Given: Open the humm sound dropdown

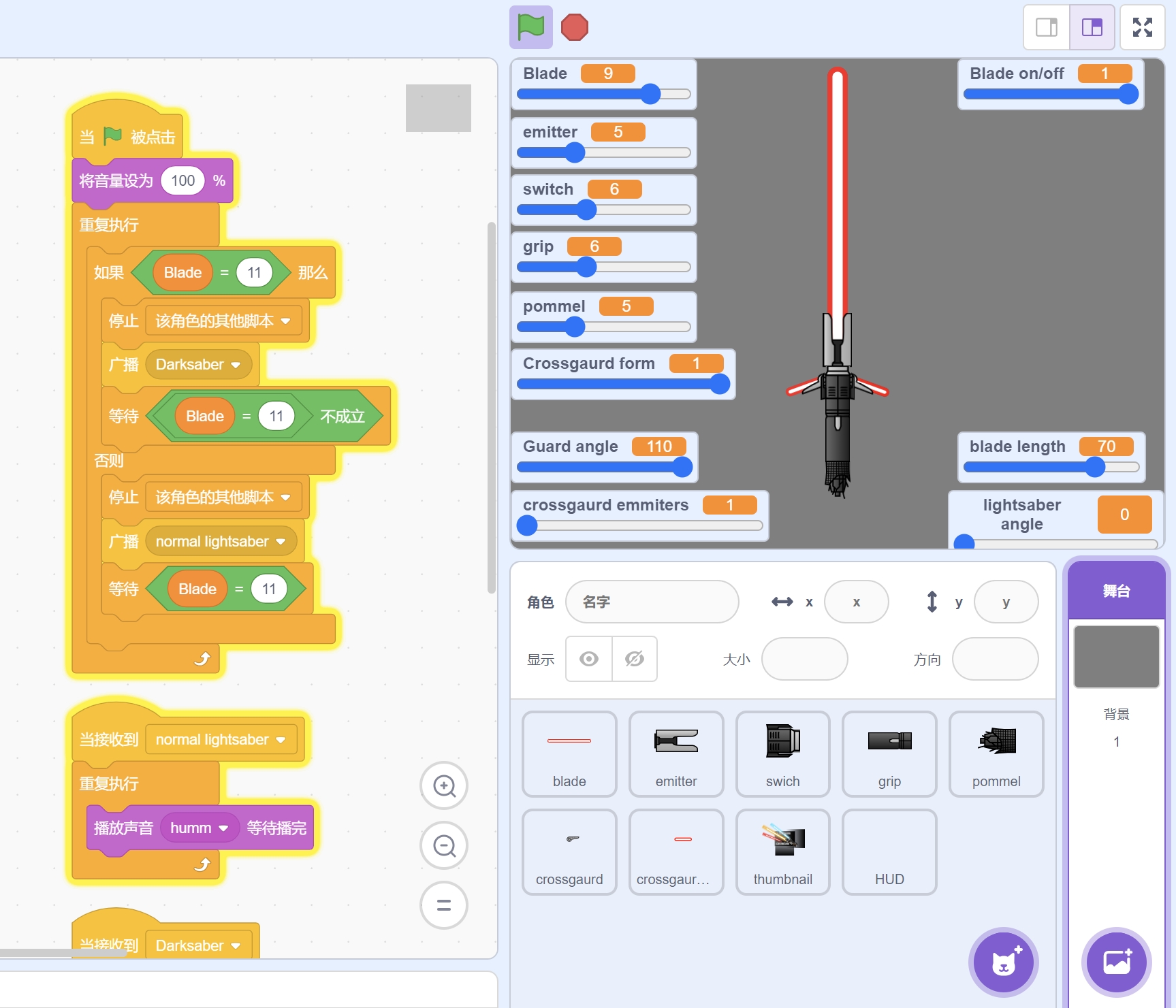Looking at the screenshot, I should [x=199, y=828].
